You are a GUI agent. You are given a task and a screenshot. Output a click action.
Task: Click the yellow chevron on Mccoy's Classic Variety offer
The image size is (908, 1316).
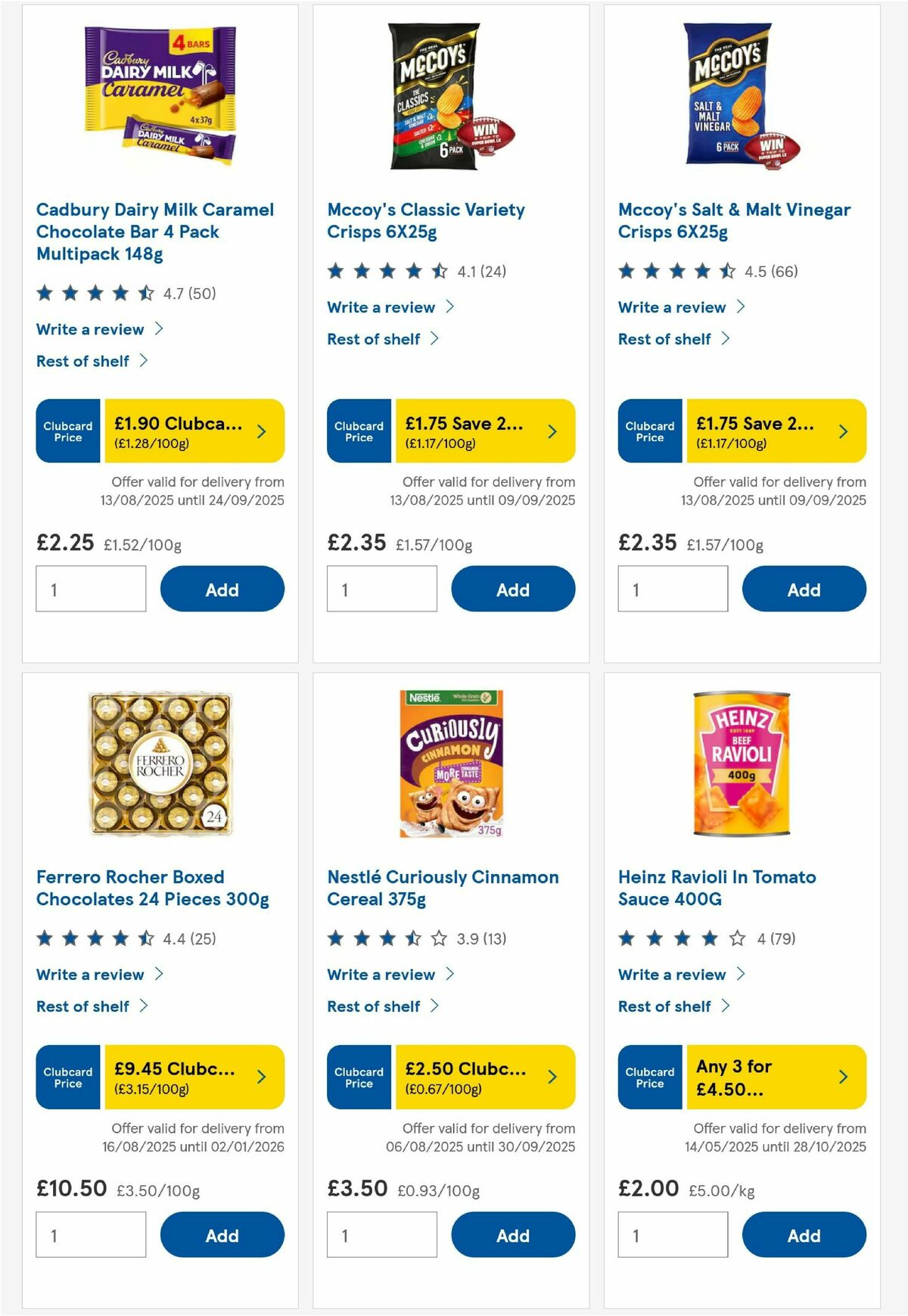pos(551,431)
